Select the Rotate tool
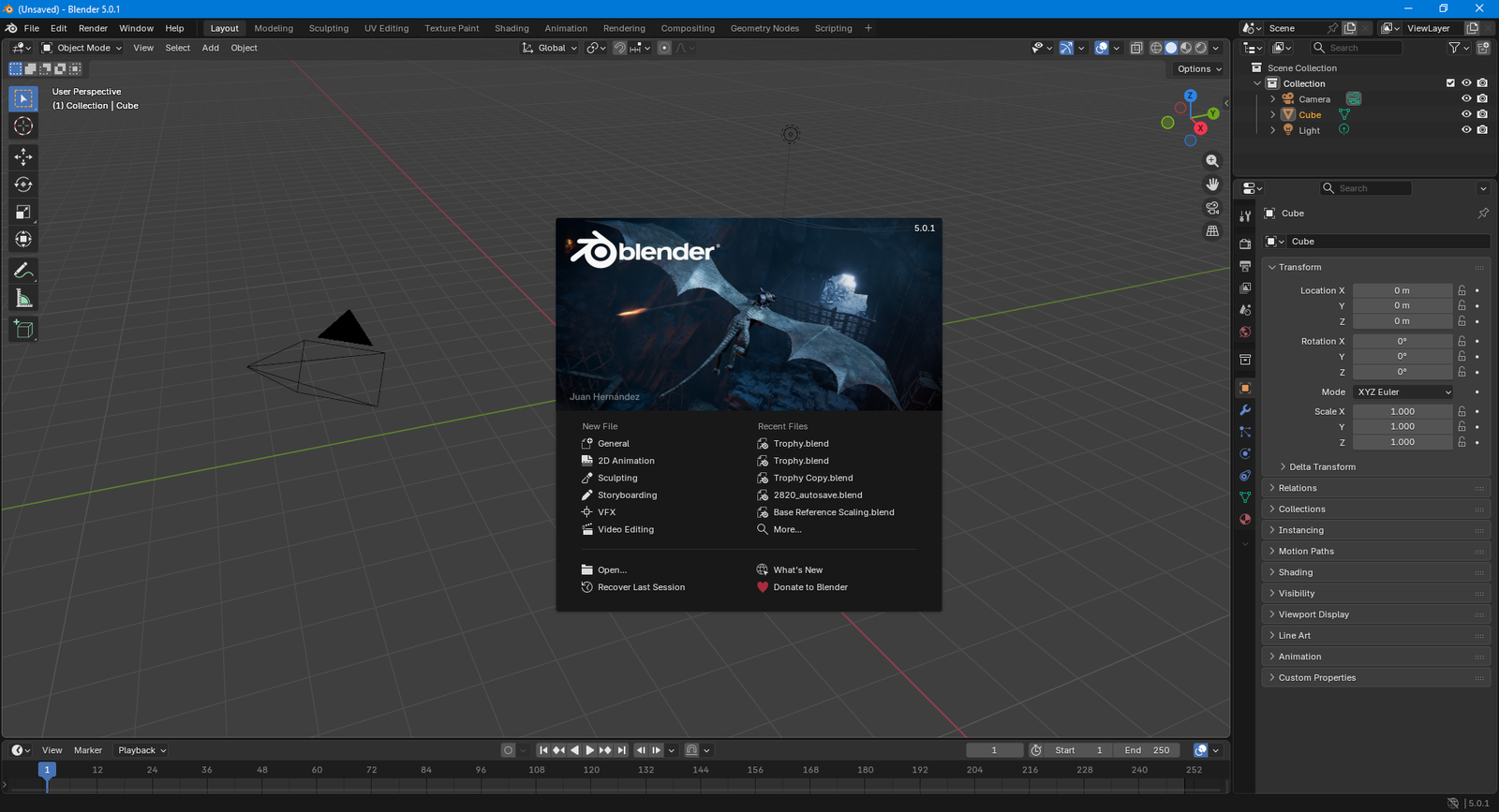The height and width of the screenshot is (812, 1499). point(23,185)
